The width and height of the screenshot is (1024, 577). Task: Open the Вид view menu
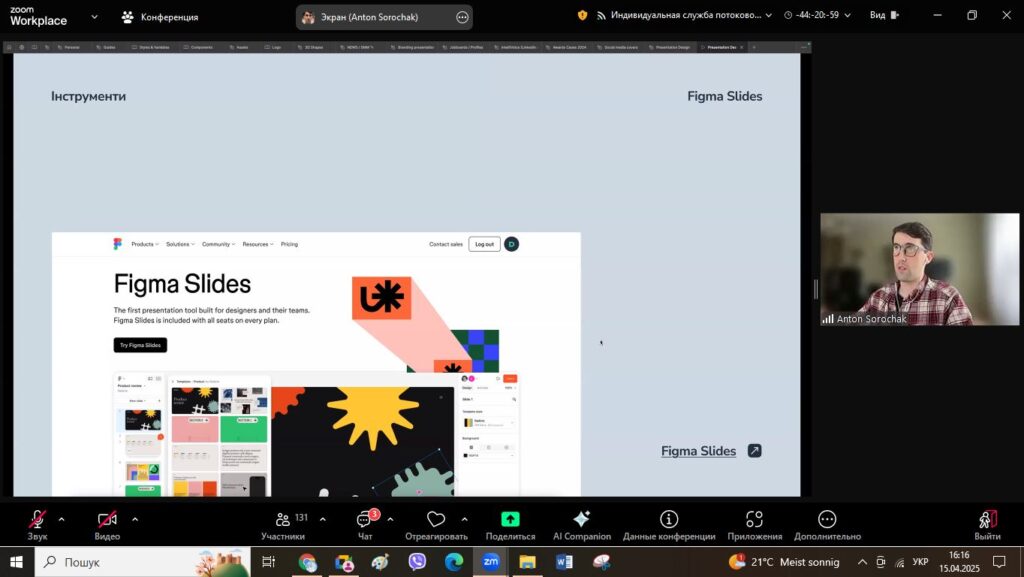tap(884, 15)
